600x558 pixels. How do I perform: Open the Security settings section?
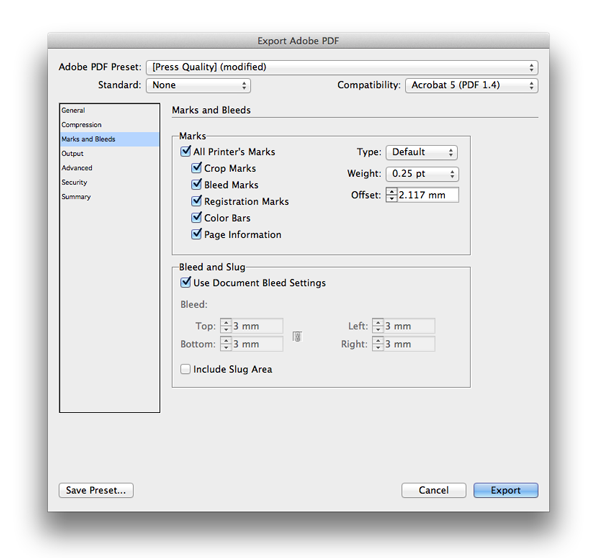pos(75,183)
